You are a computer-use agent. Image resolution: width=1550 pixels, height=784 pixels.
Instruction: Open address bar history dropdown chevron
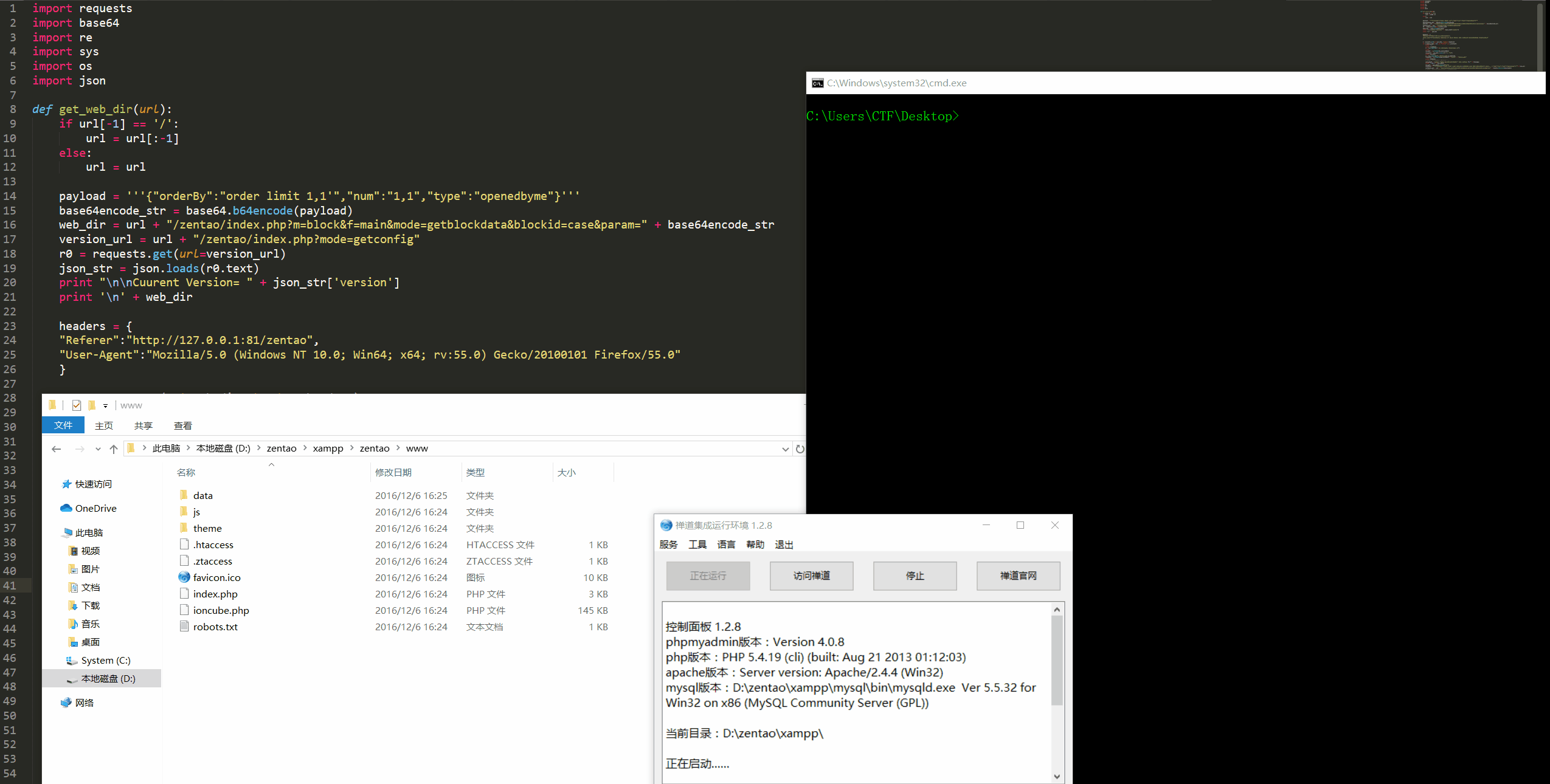(785, 449)
